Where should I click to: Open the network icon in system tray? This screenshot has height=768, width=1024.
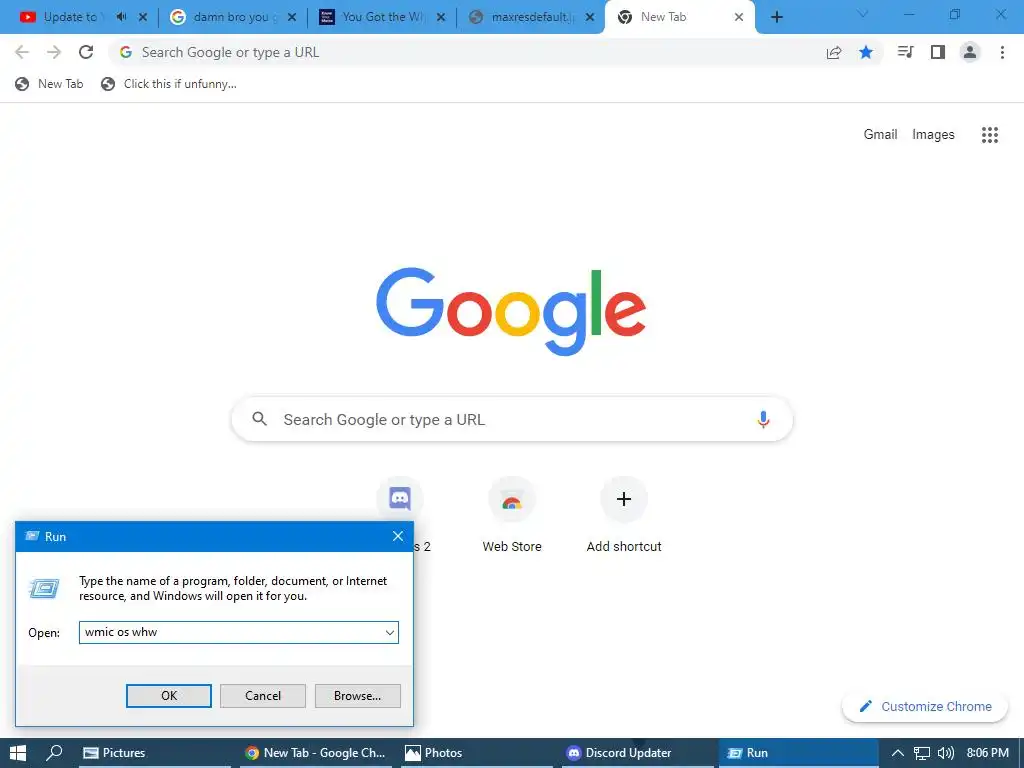[x=921, y=753]
